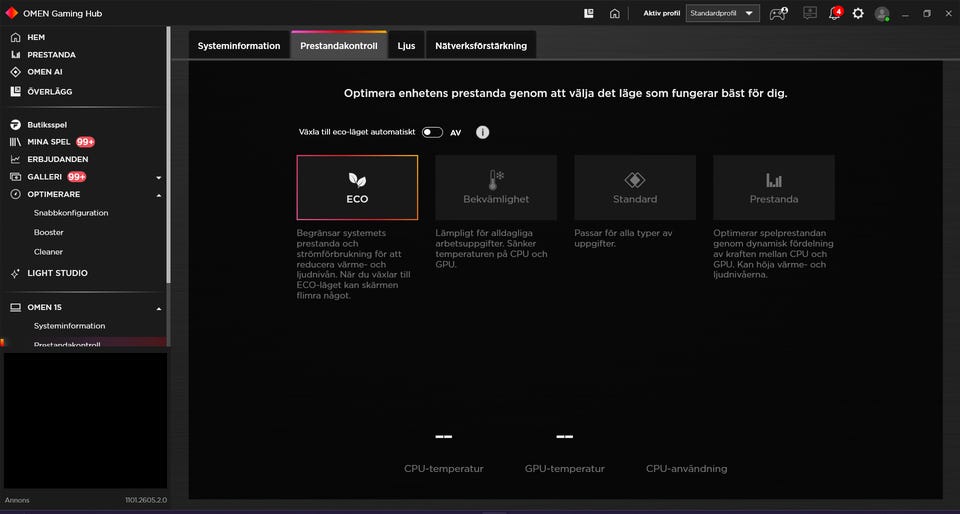Switch to the Nätverksförstärkning tab
Viewport: 960px width, 514px height.
[481, 46]
